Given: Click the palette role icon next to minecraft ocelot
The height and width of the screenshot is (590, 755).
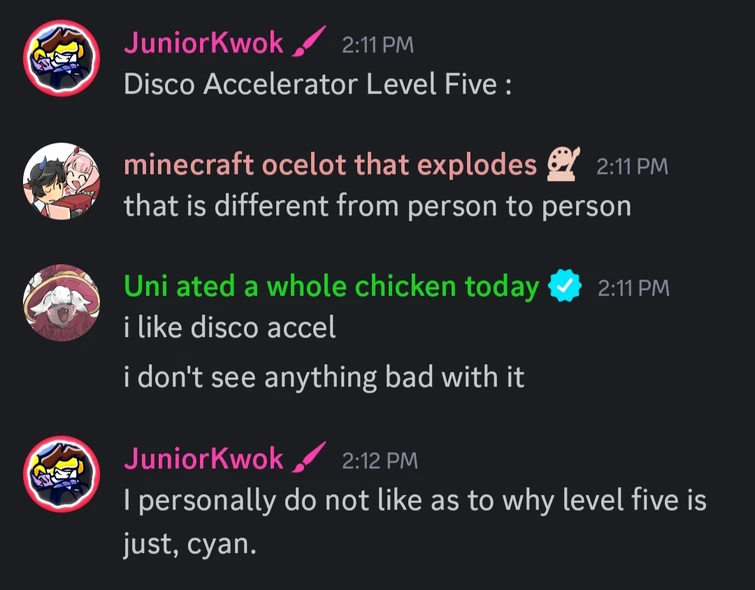Looking at the screenshot, I should [x=565, y=165].
